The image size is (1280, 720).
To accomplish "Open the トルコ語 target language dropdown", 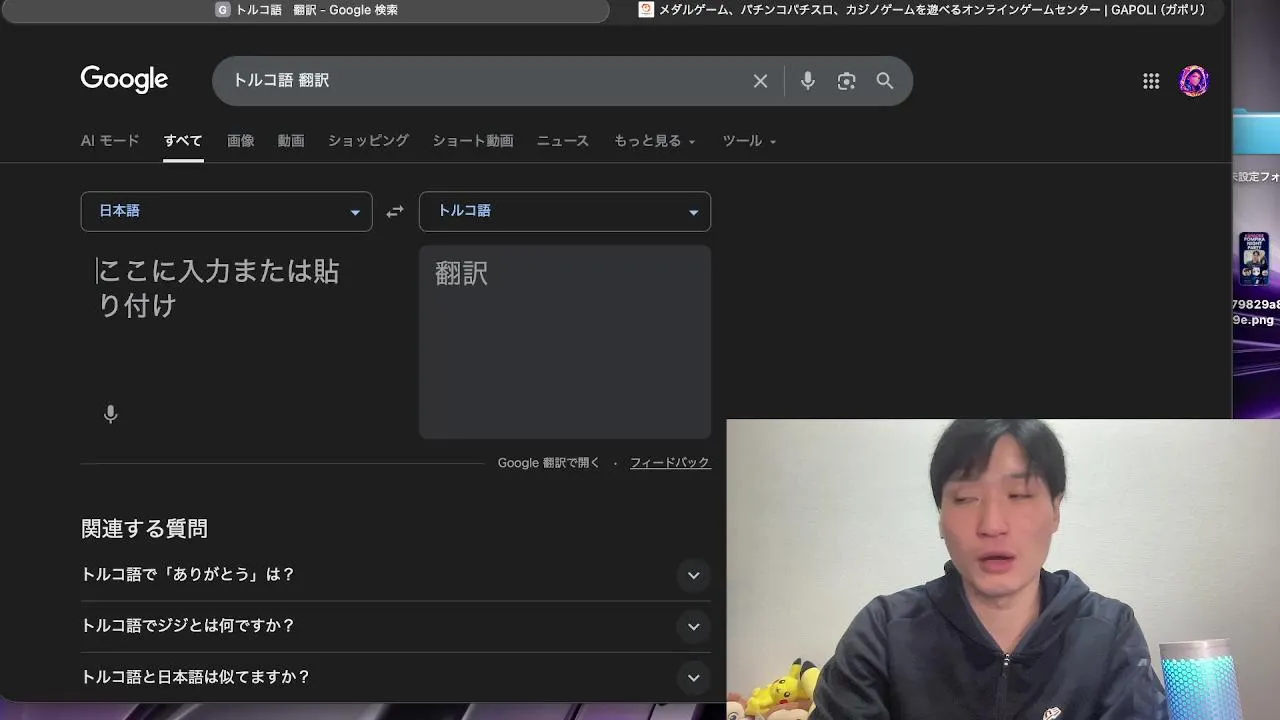I will (x=565, y=211).
